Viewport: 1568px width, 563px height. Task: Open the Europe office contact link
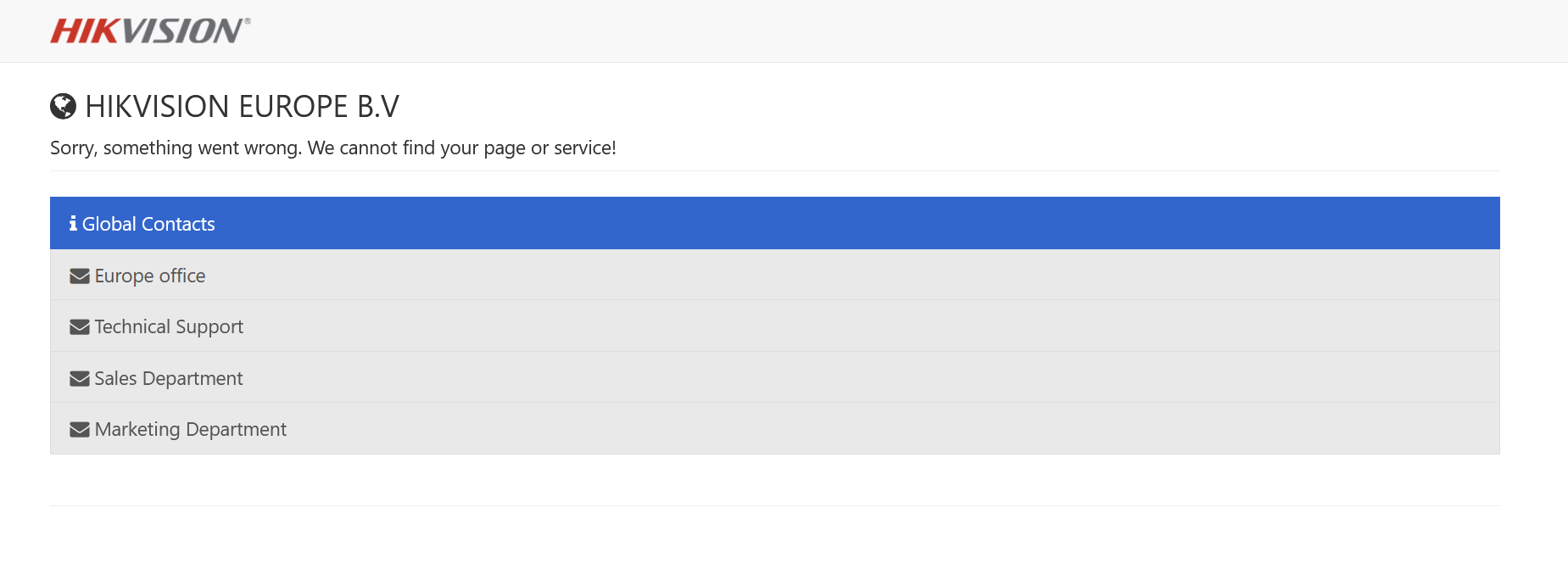150,276
